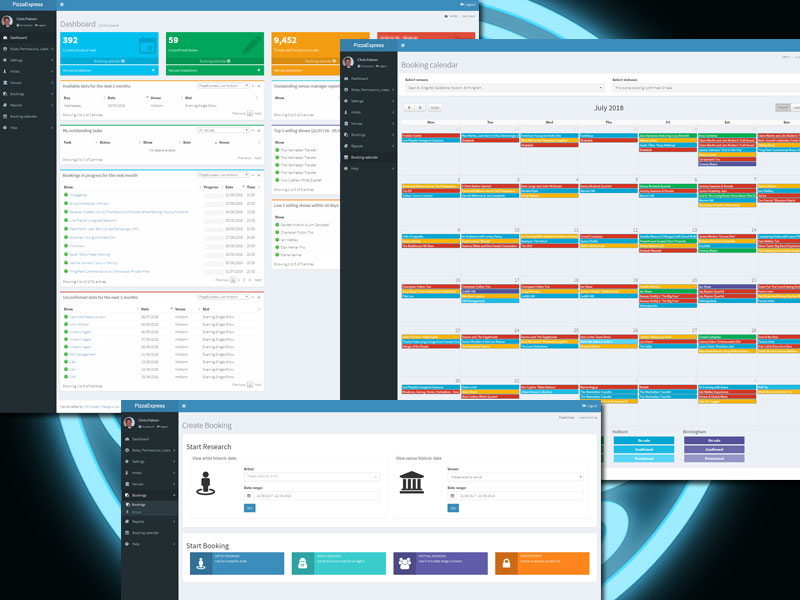The height and width of the screenshot is (600, 800).
Task: Start a Private Event booking
Action: [x=542, y=563]
